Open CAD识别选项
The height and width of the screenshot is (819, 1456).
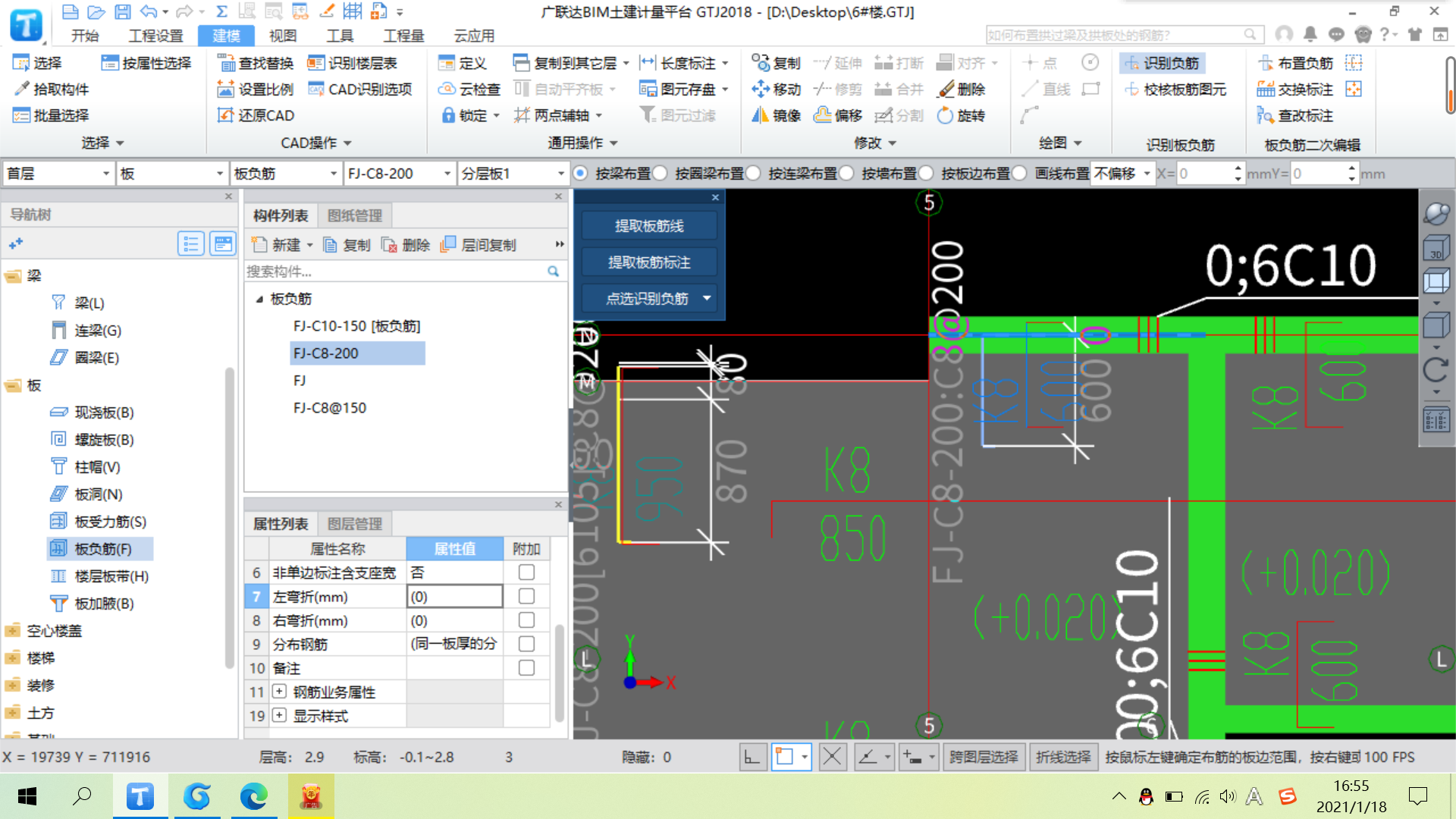[359, 89]
